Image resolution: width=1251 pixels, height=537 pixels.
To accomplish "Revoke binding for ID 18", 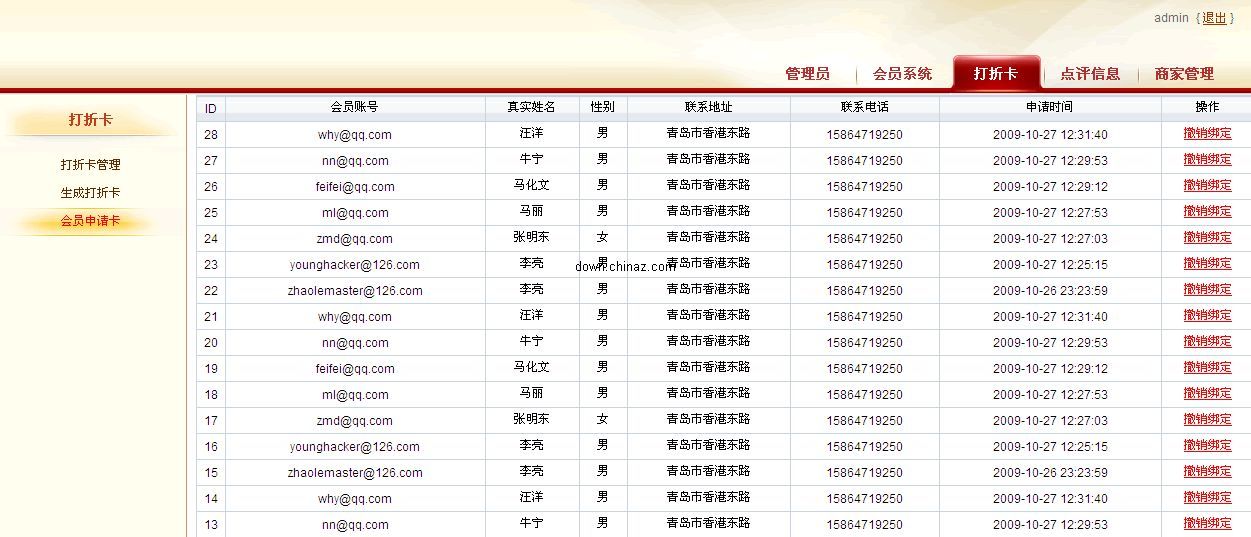I will pyautogui.click(x=1207, y=393).
